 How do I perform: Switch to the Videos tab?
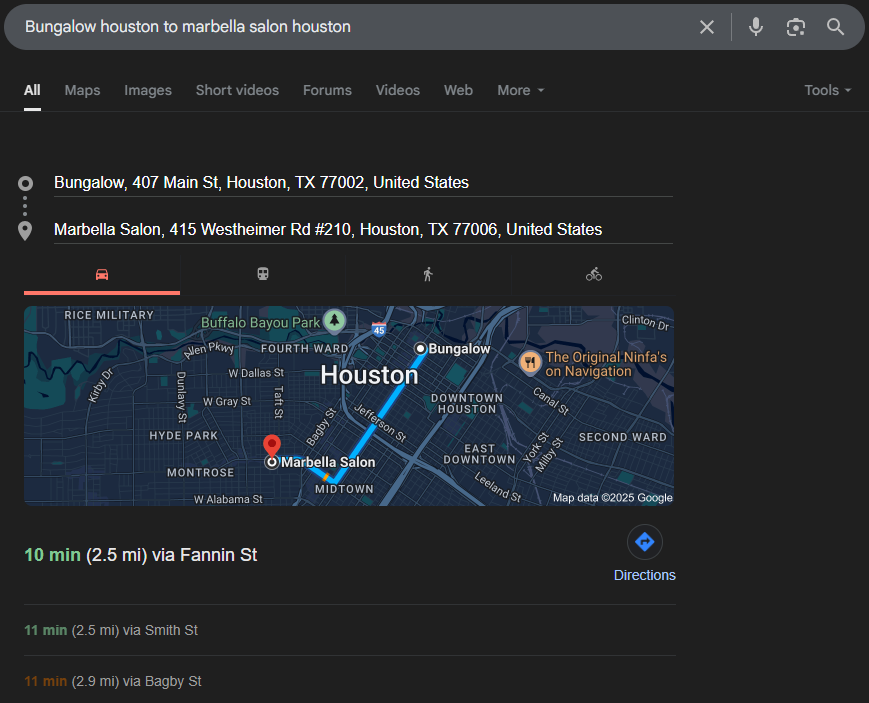point(397,90)
